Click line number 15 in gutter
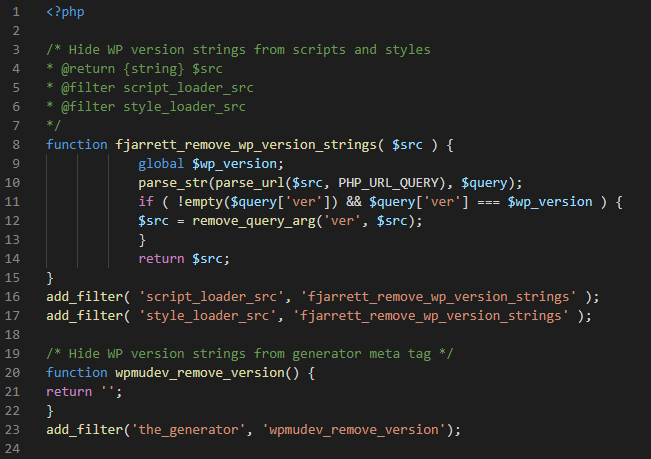The width and height of the screenshot is (651, 459). 12,278
